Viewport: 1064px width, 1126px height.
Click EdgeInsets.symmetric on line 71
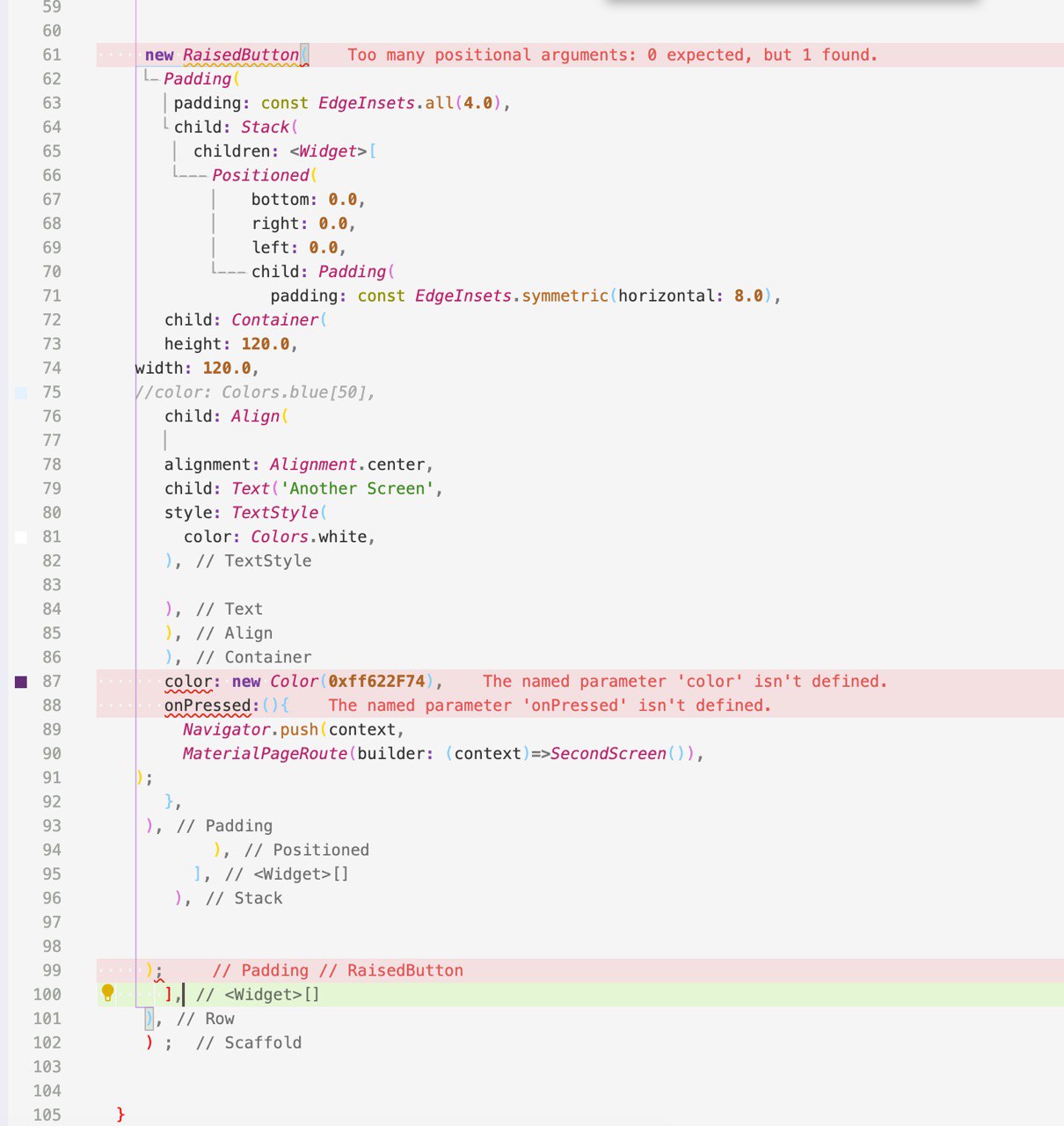512,296
